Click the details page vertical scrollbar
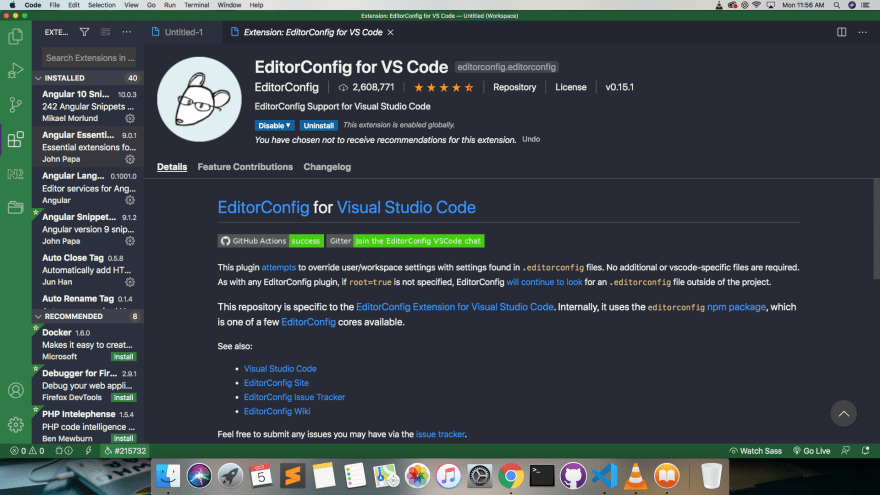The width and height of the screenshot is (880, 495). [x=876, y=228]
